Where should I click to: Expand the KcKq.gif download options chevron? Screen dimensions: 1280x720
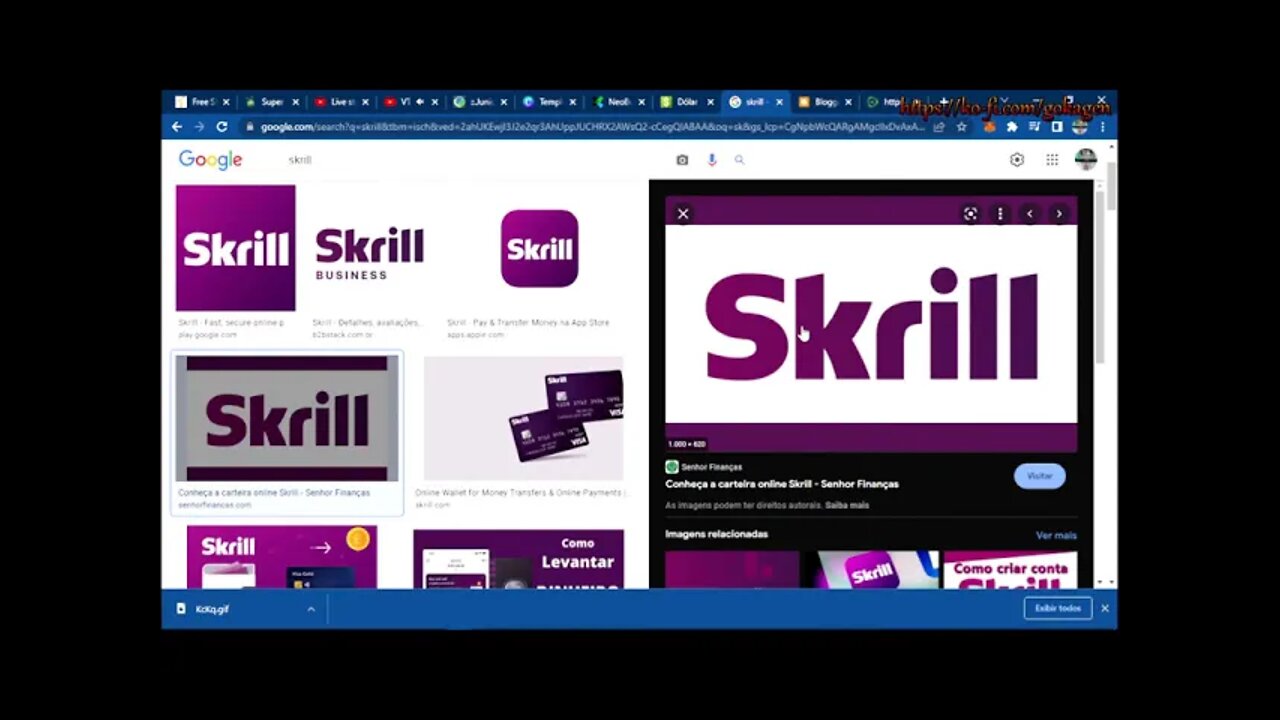pyautogui.click(x=311, y=609)
